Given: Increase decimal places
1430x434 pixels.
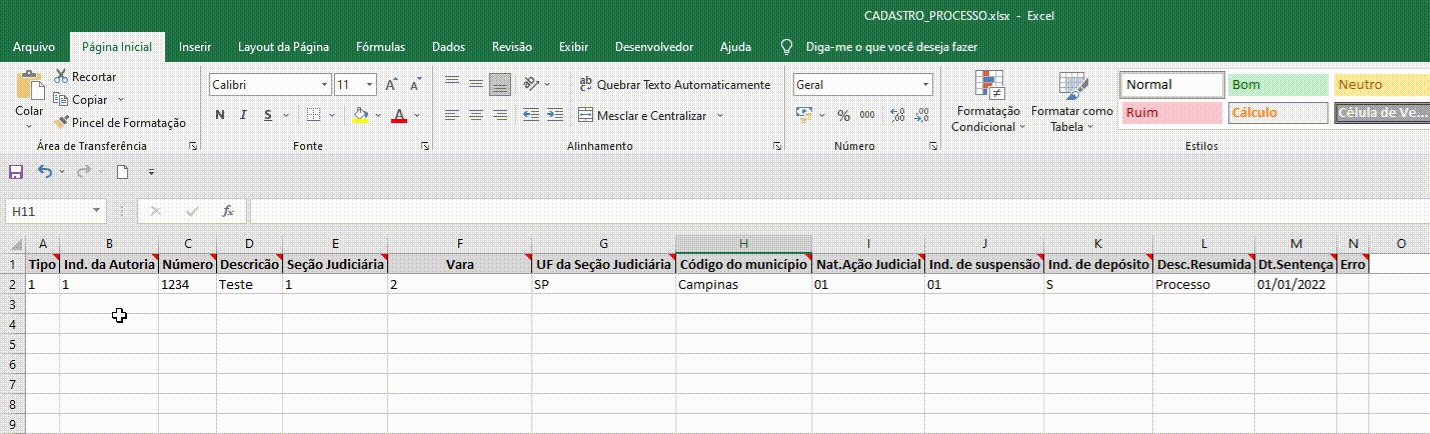Looking at the screenshot, I should pos(896,115).
